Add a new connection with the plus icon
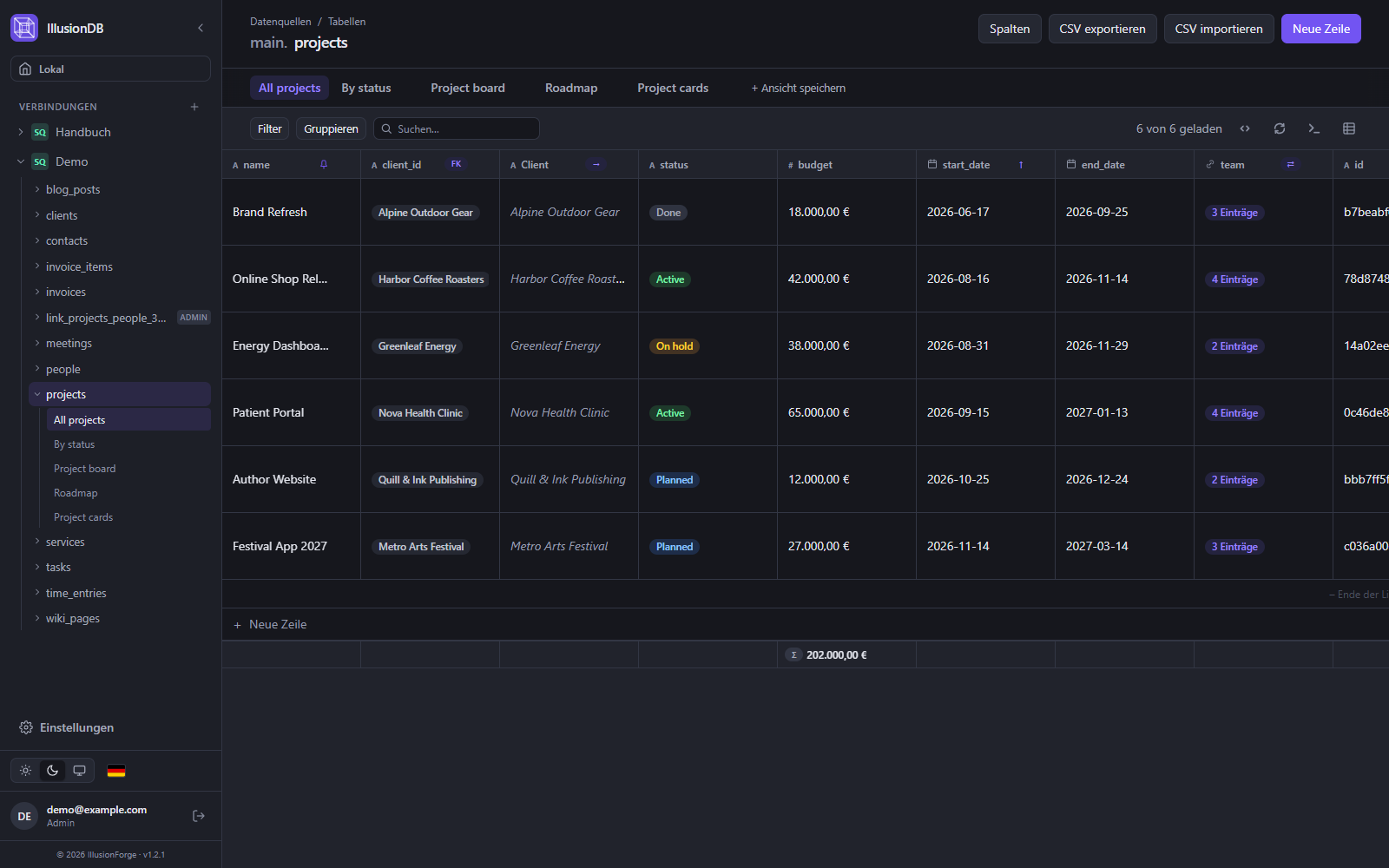This screenshot has height=868, width=1389. (194, 107)
